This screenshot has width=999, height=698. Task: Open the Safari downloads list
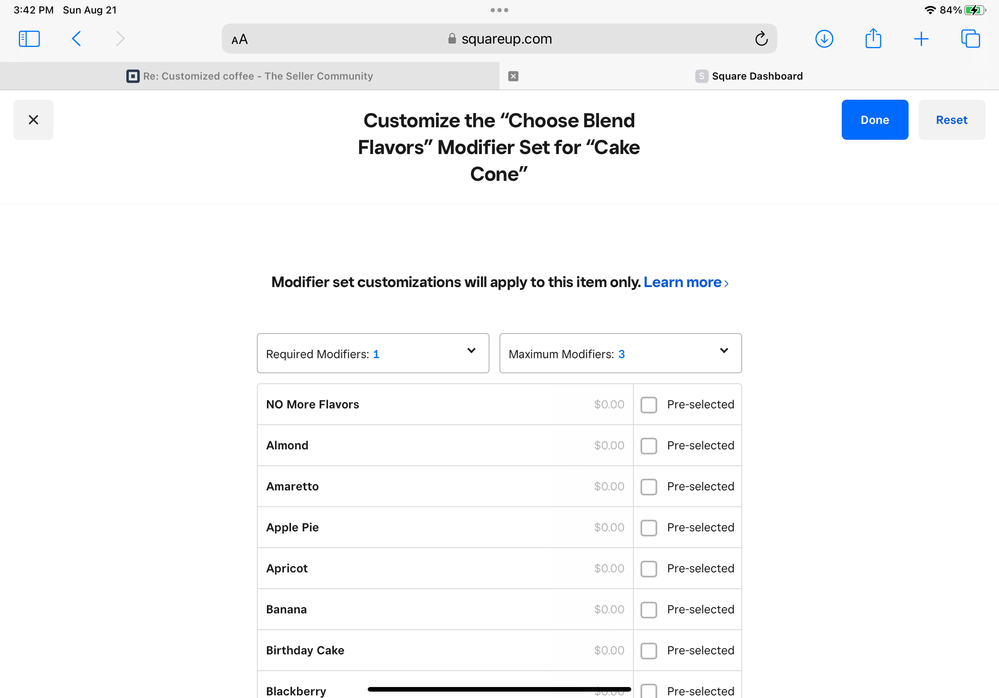(x=824, y=39)
